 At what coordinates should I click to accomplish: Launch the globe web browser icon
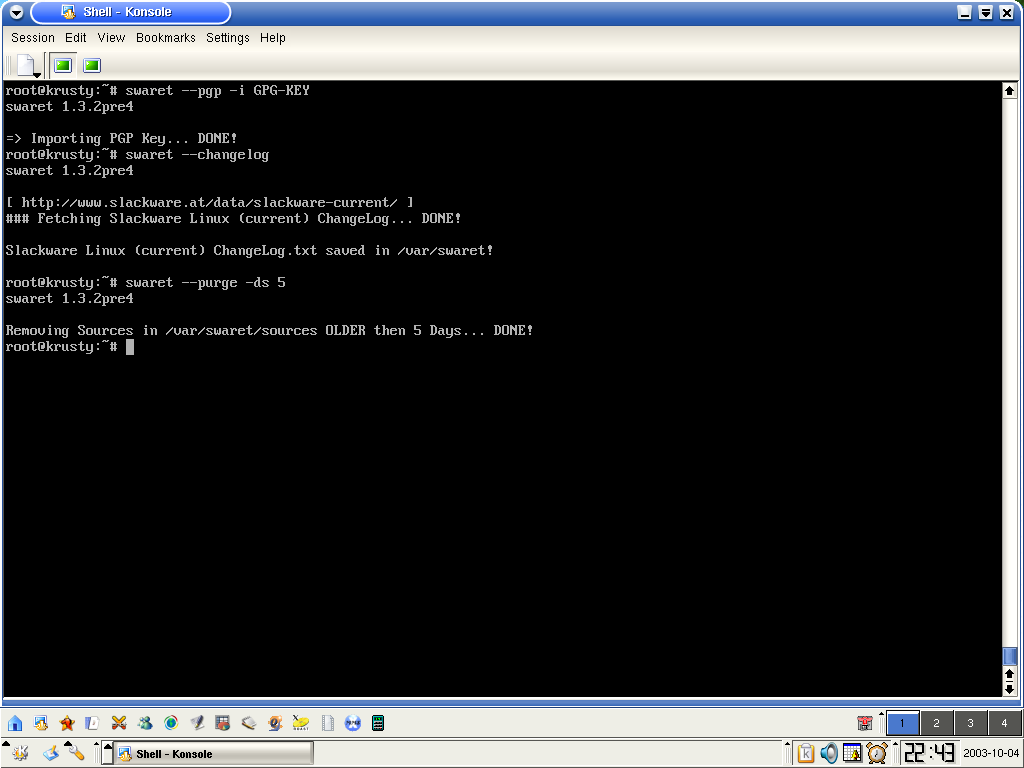coord(171,723)
